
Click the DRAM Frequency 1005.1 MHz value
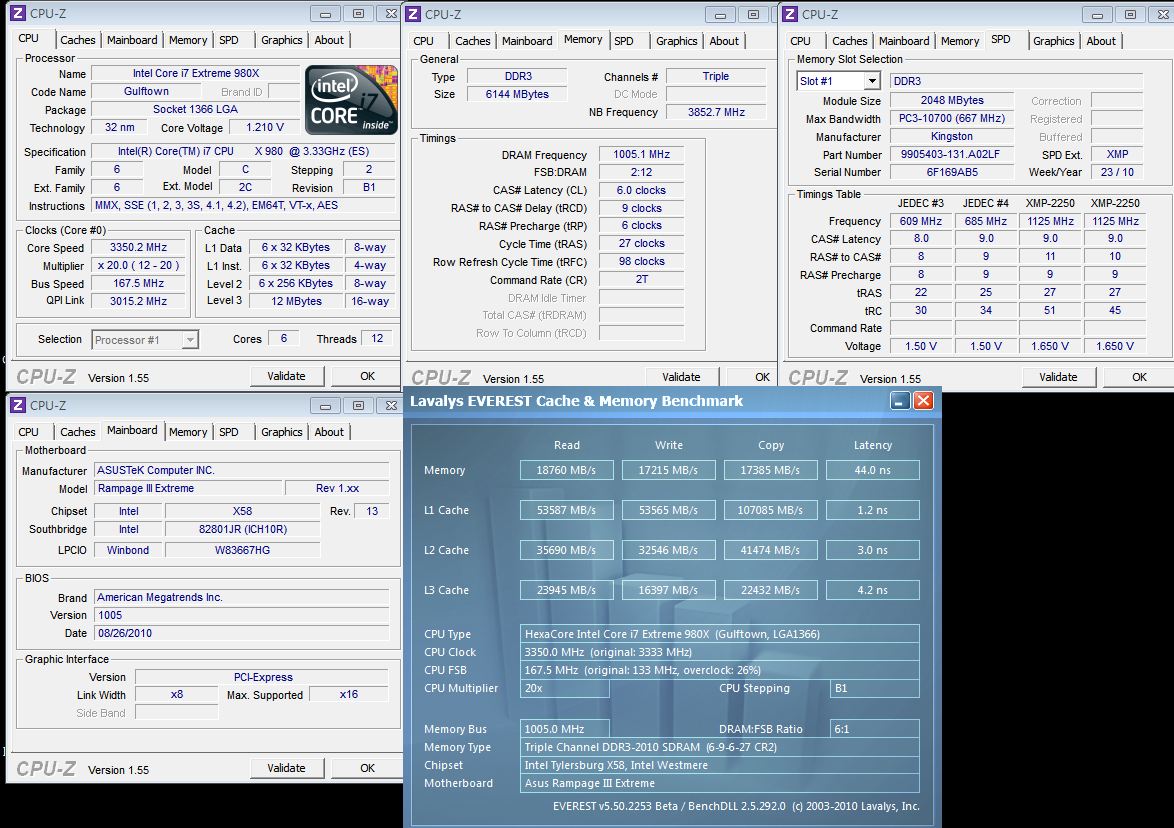[641, 154]
